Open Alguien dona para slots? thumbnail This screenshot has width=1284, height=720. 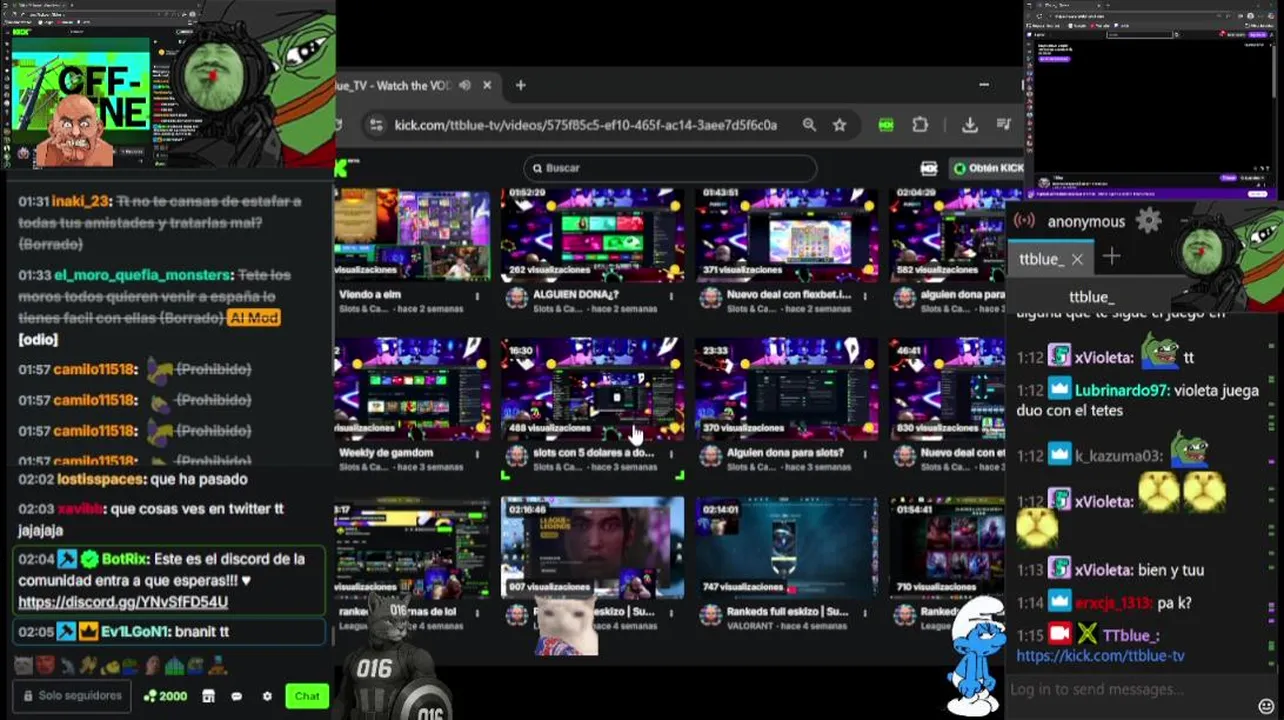pyautogui.click(x=787, y=390)
